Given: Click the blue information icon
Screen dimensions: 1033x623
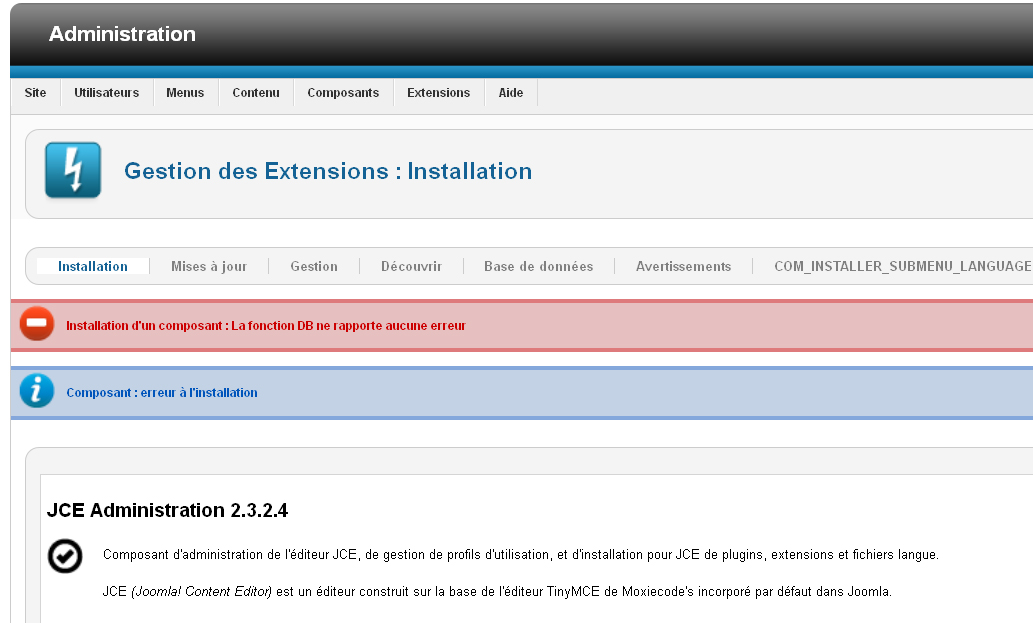Looking at the screenshot, I should point(37,391).
